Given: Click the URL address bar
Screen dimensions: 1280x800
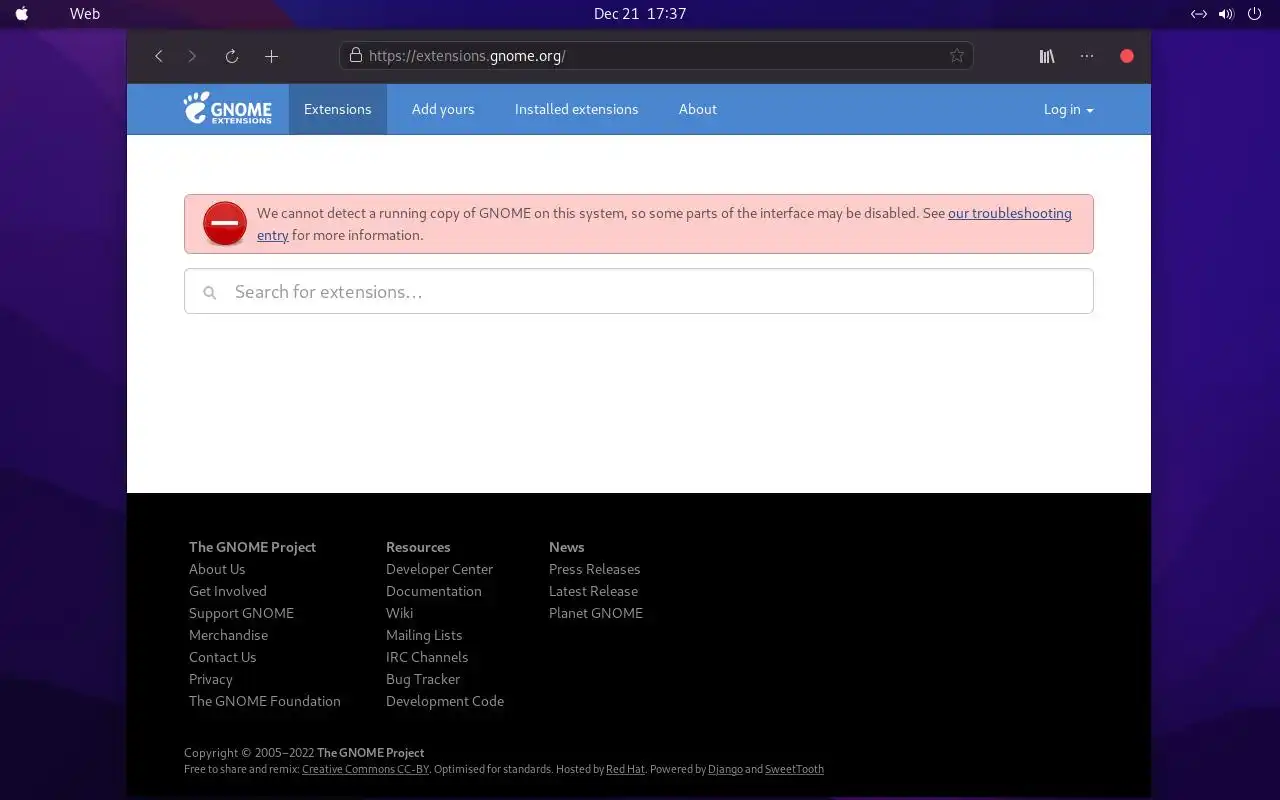Looking at the screenshot, I should coord(656,56).
